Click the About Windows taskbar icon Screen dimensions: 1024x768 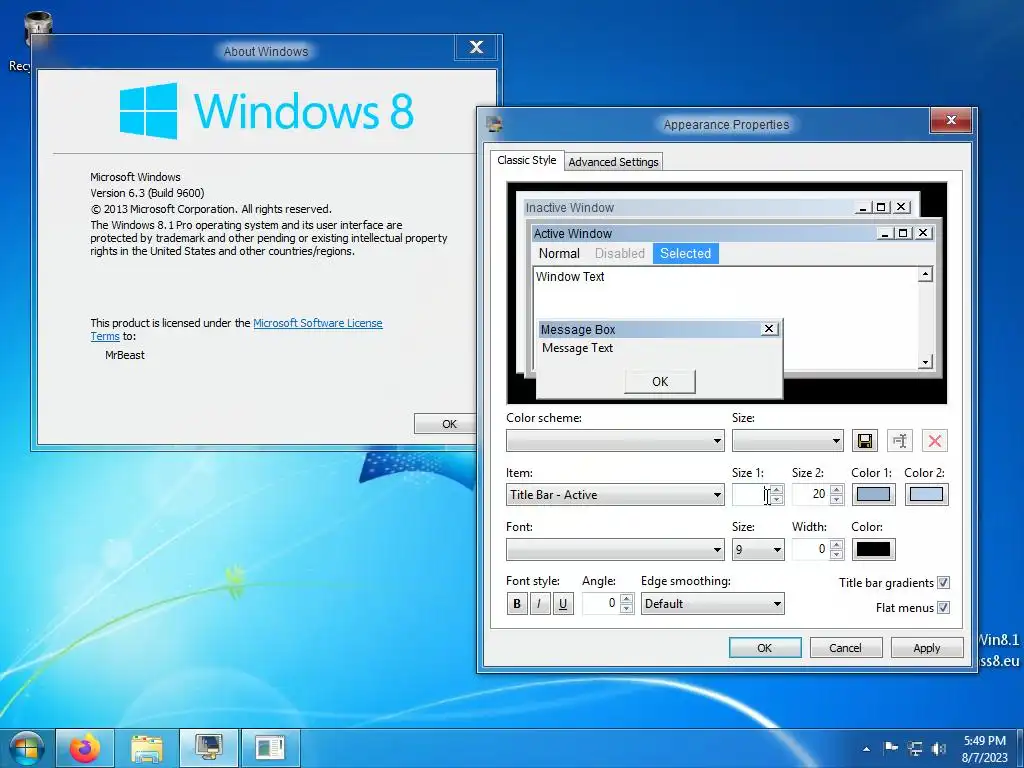[x=270, y=748]
